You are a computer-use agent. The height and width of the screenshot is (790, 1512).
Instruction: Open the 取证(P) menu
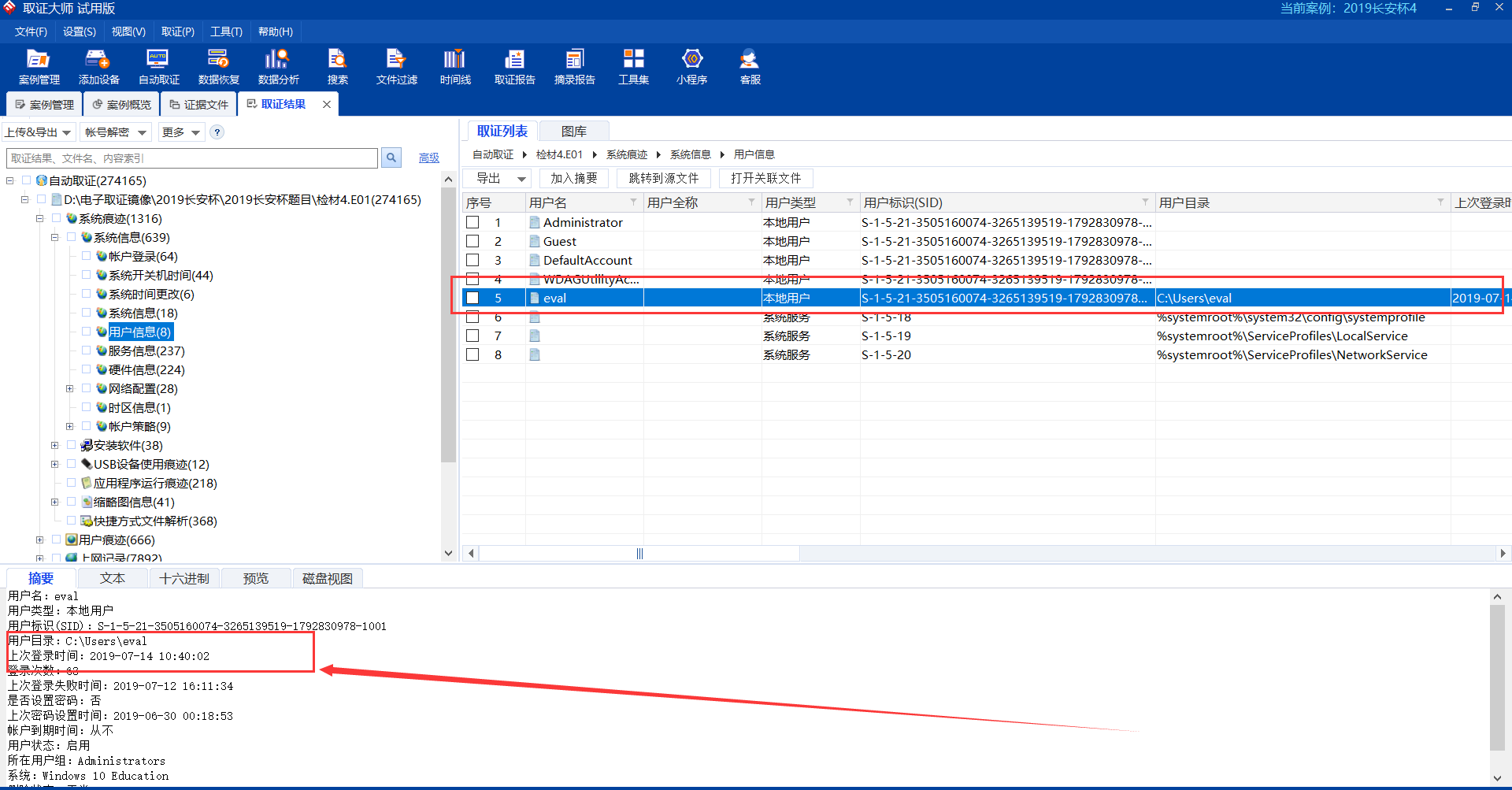point(177,32)
